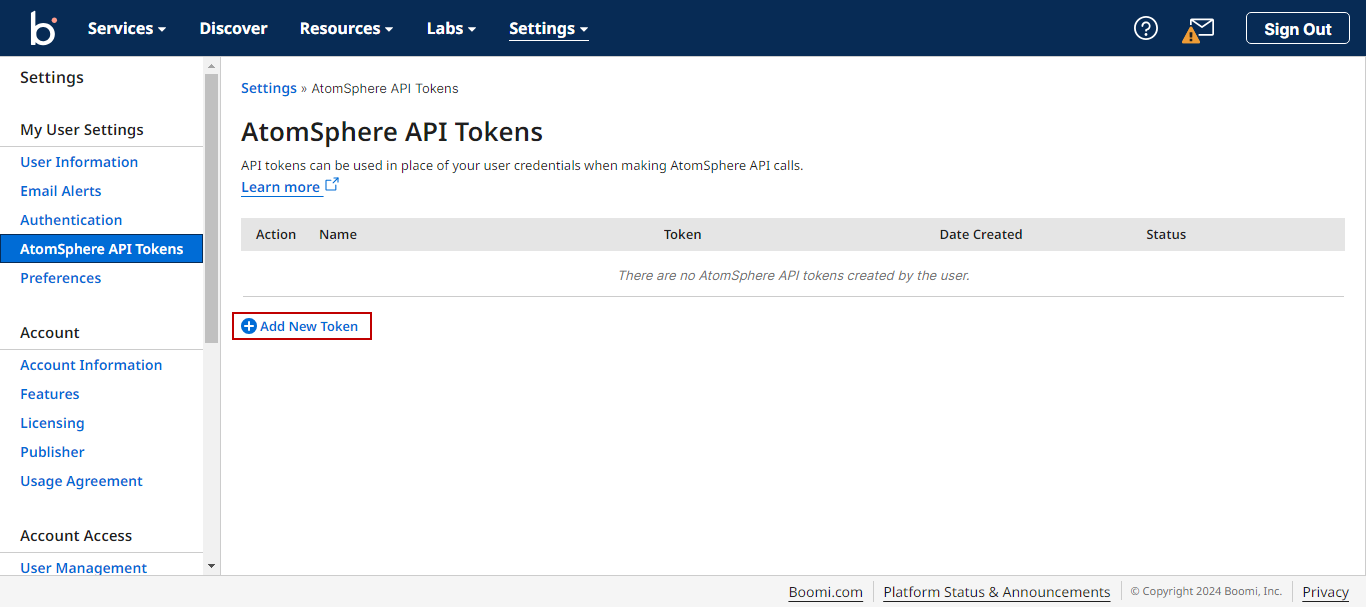This screenshot has height=607, width=1366.
Task: Open User Information settings
Action: point(79,162)
